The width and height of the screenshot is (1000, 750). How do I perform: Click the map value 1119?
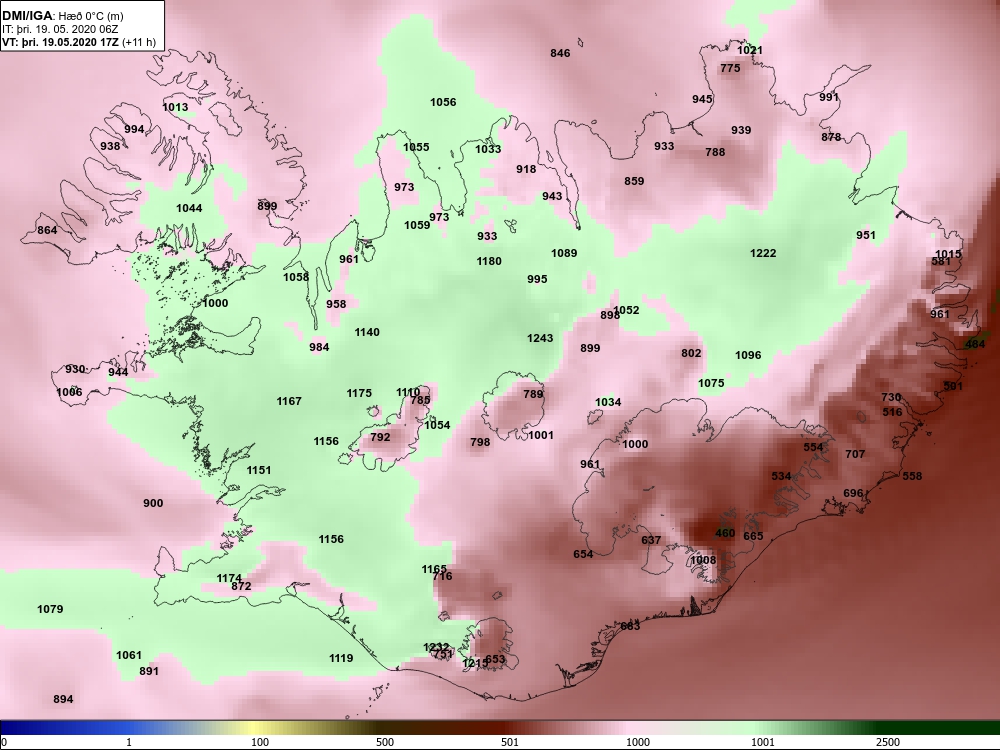click(x=341, y=658)
